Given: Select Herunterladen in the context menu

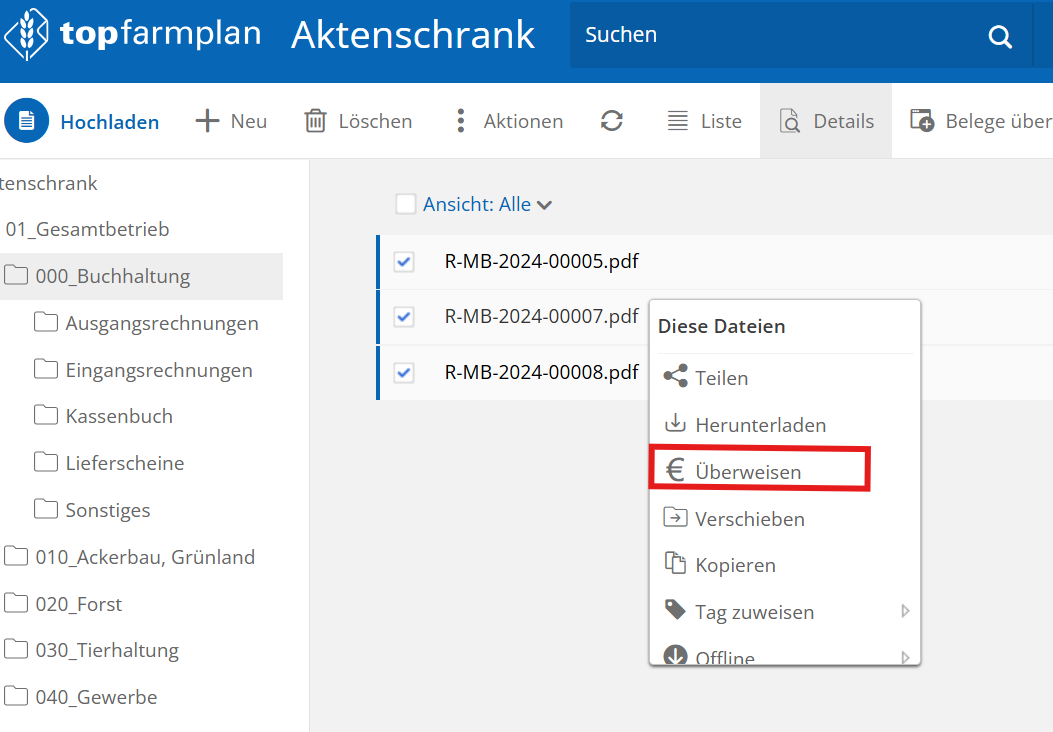Looking at the screenshot, I should 760,425.
